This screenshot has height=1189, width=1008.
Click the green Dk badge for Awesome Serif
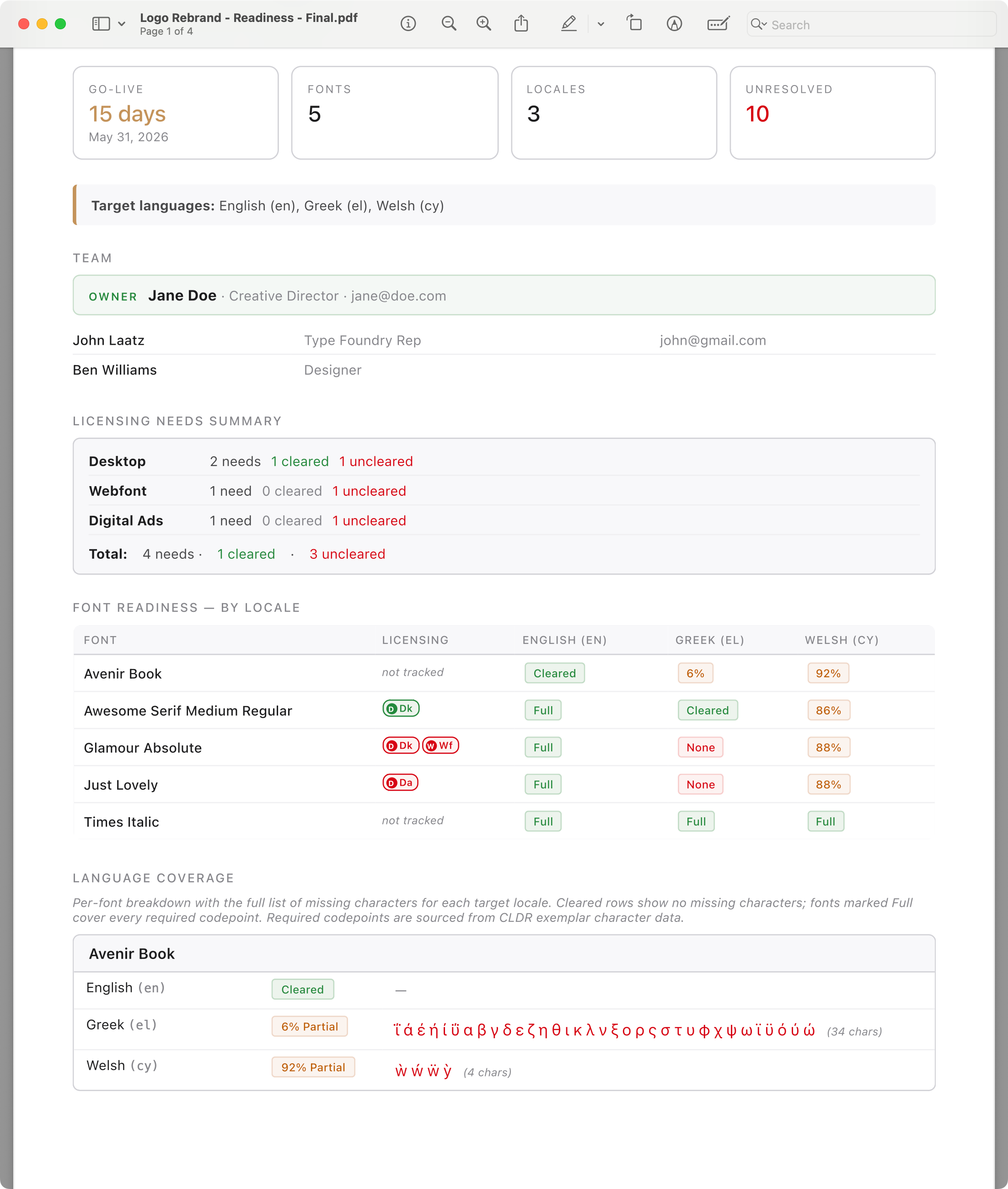[401, 708]
